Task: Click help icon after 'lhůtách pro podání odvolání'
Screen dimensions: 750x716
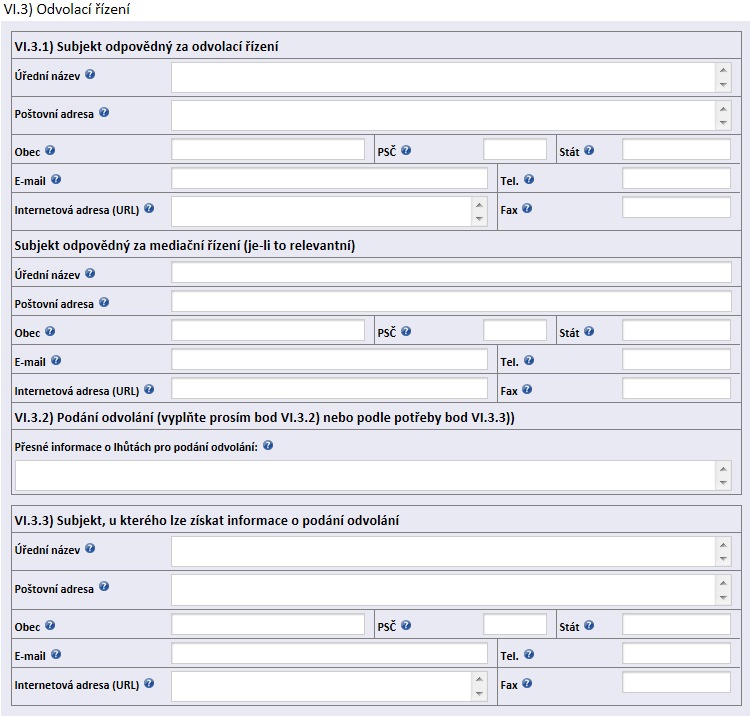Action: (268, 445)
